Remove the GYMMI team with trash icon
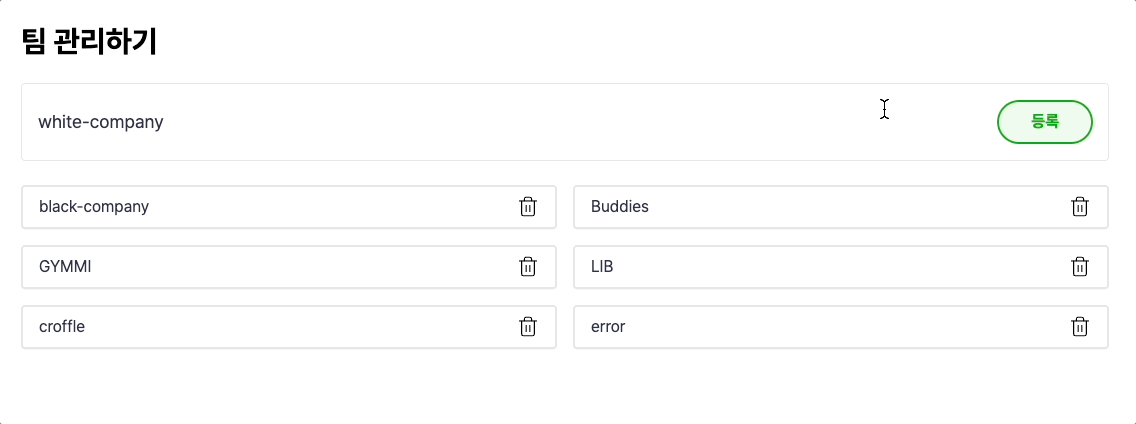This screenshot has height=424, width=1136. [528, 267]
